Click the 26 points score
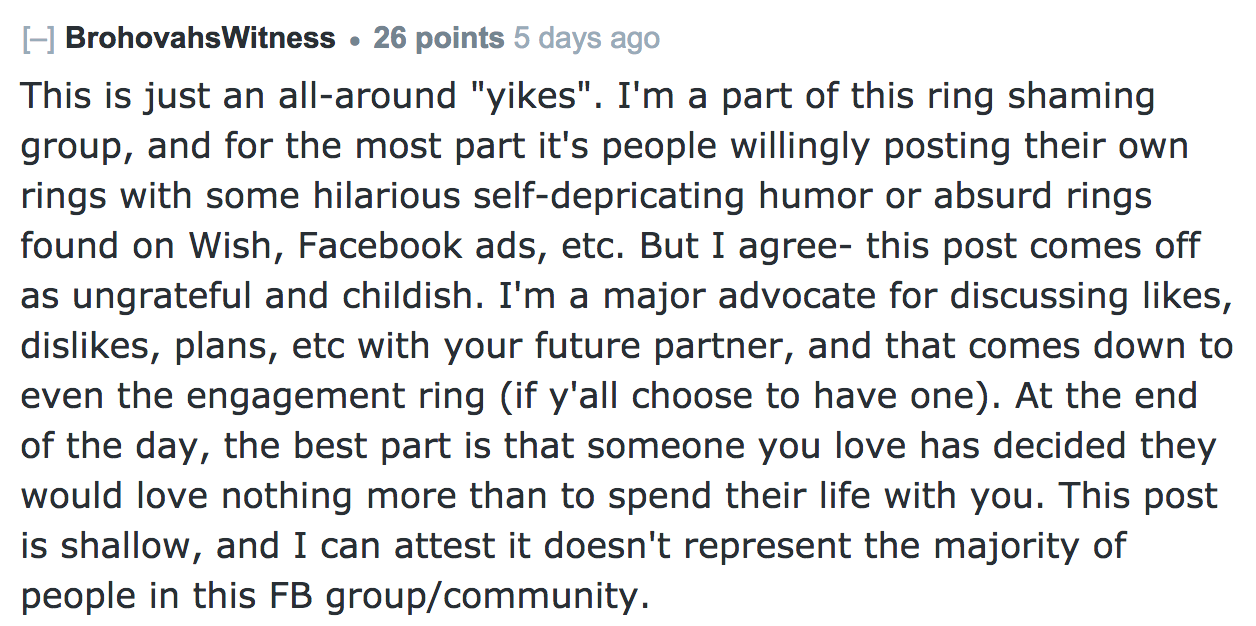1256x626 pixels. [439, 39]
